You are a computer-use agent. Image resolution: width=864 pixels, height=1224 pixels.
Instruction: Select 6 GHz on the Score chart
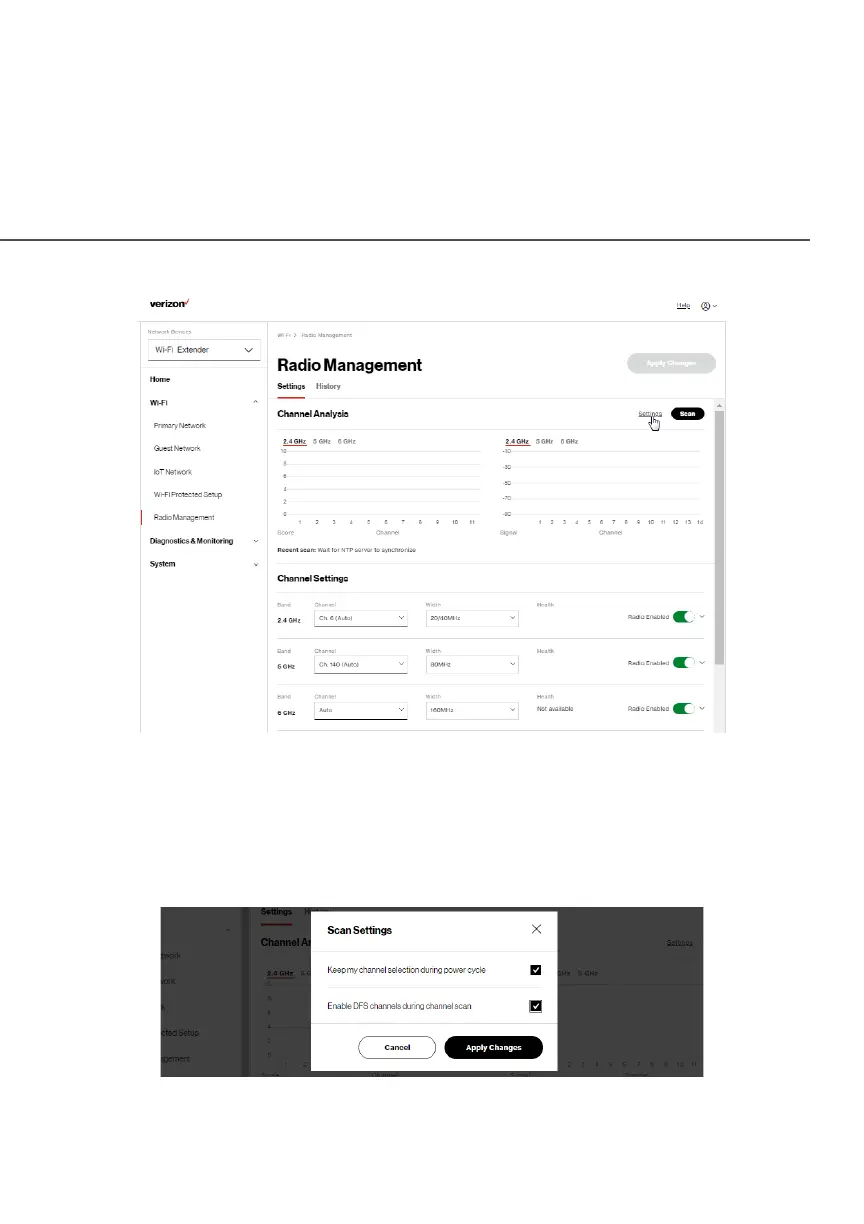[346, 441]
